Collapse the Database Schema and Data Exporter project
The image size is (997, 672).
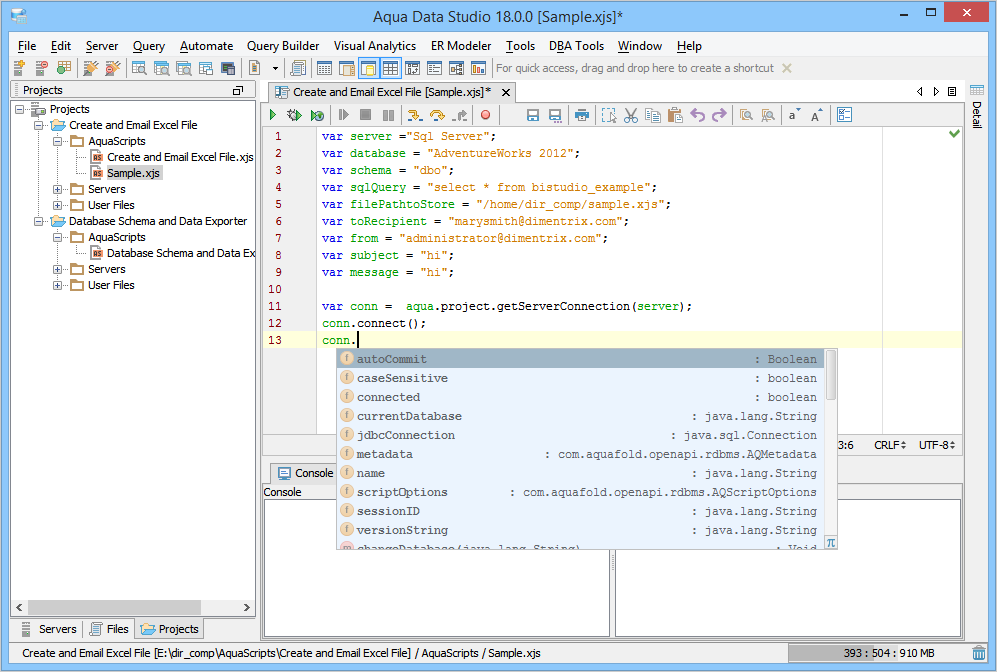39,221
